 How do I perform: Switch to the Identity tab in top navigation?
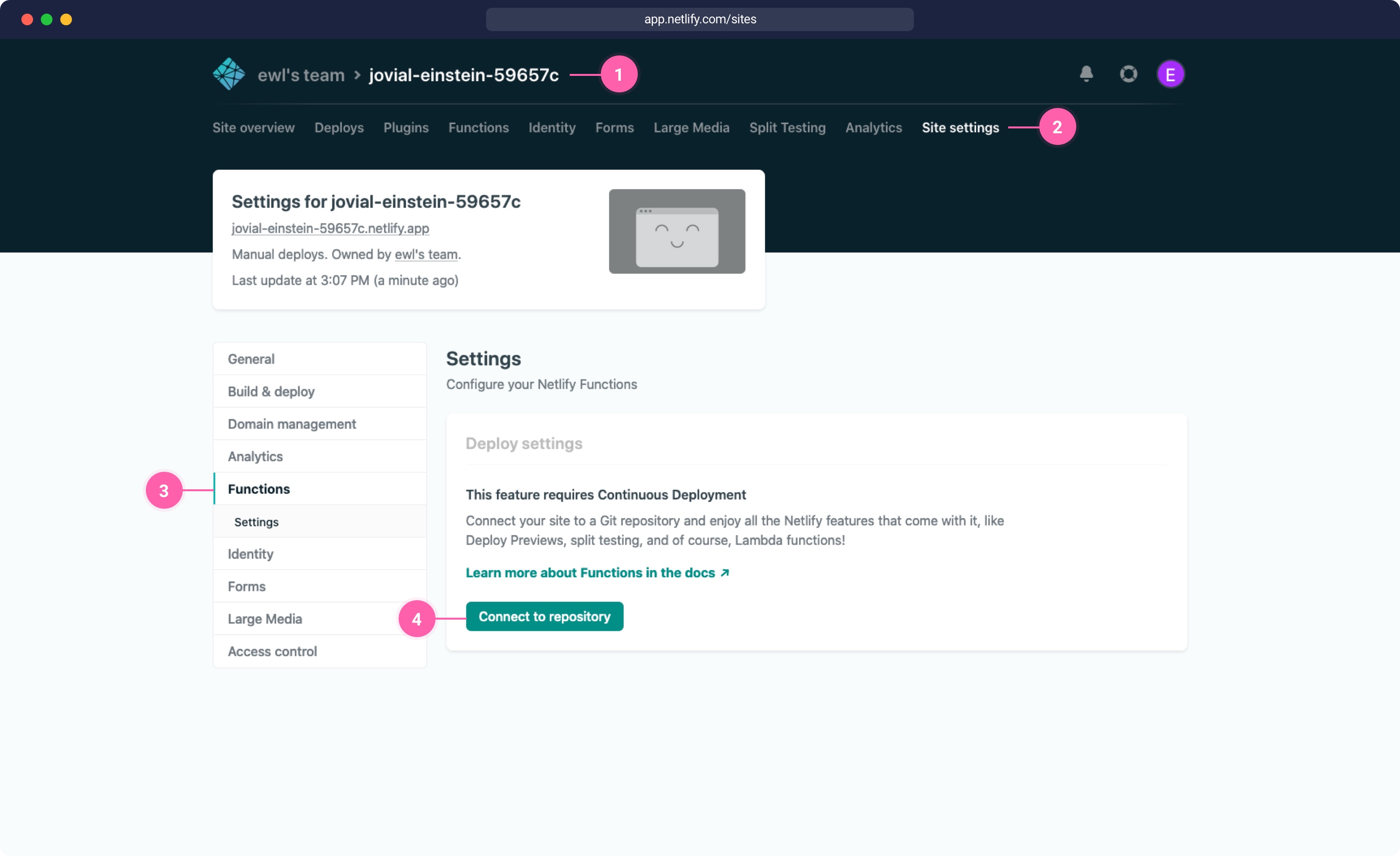click(x=552, y=127)
